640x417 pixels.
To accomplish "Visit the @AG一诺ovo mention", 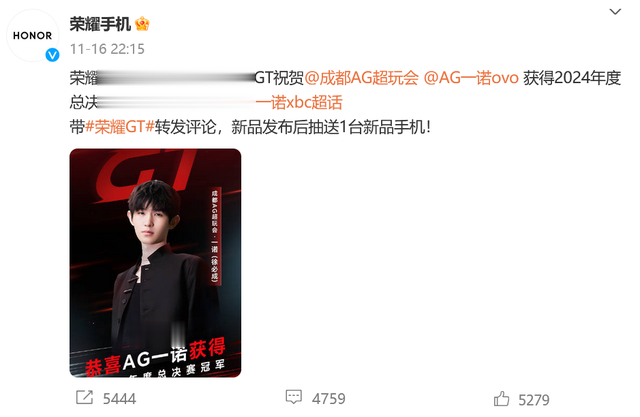I will click(x=471, y=78).
